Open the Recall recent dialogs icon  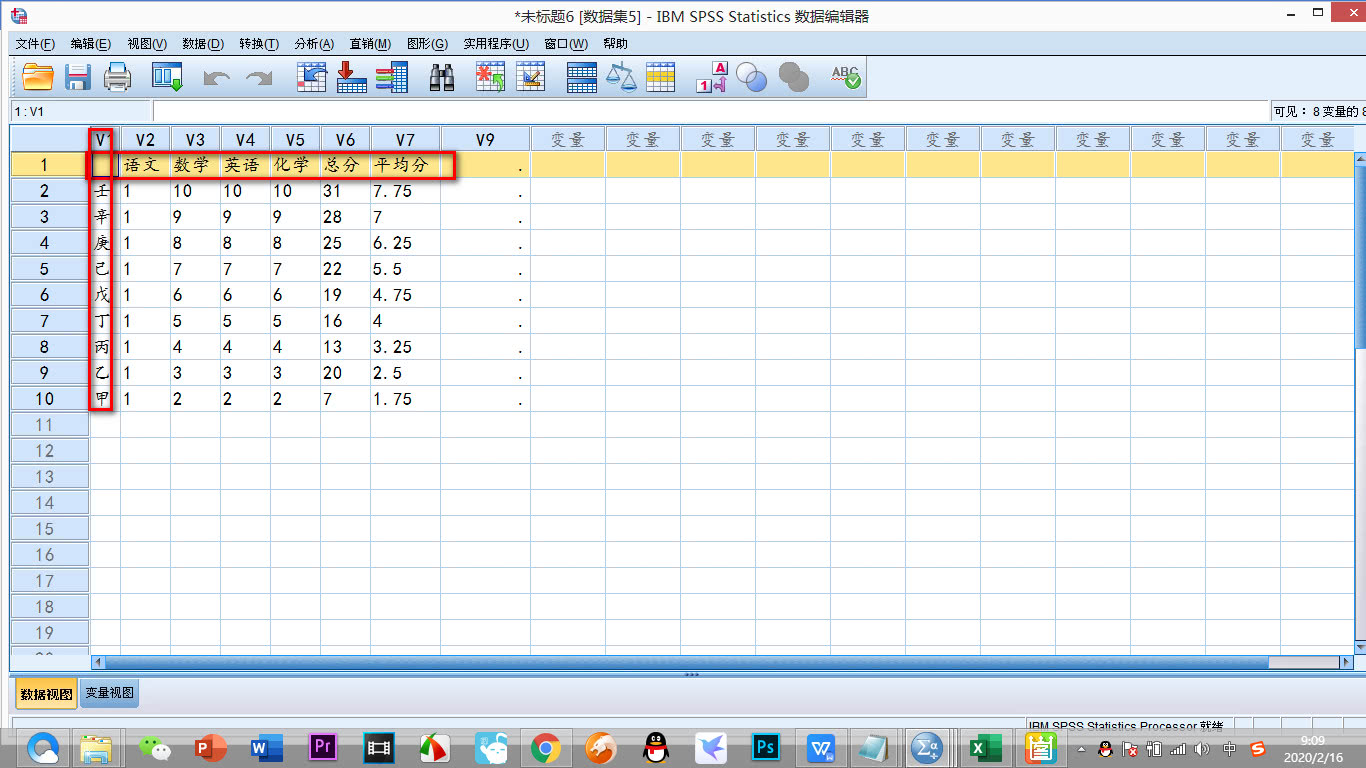(x=167, y=77)
